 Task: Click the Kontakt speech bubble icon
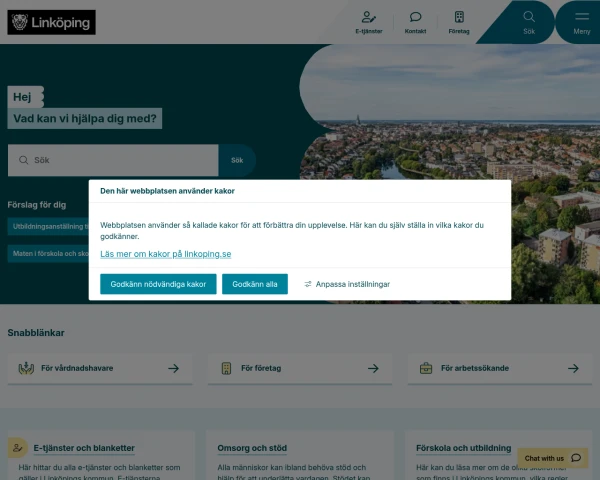point(415,17)
